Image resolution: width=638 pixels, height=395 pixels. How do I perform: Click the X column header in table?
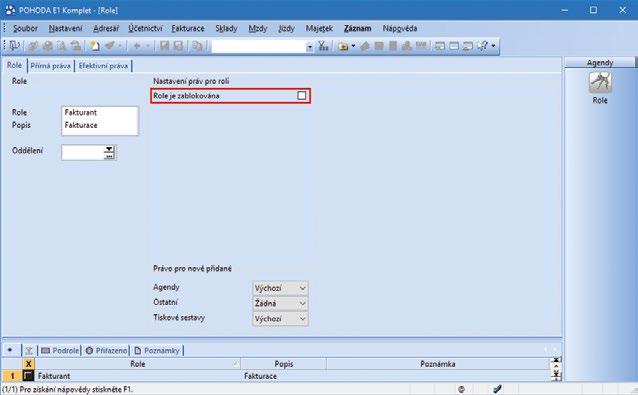point(28,364)
